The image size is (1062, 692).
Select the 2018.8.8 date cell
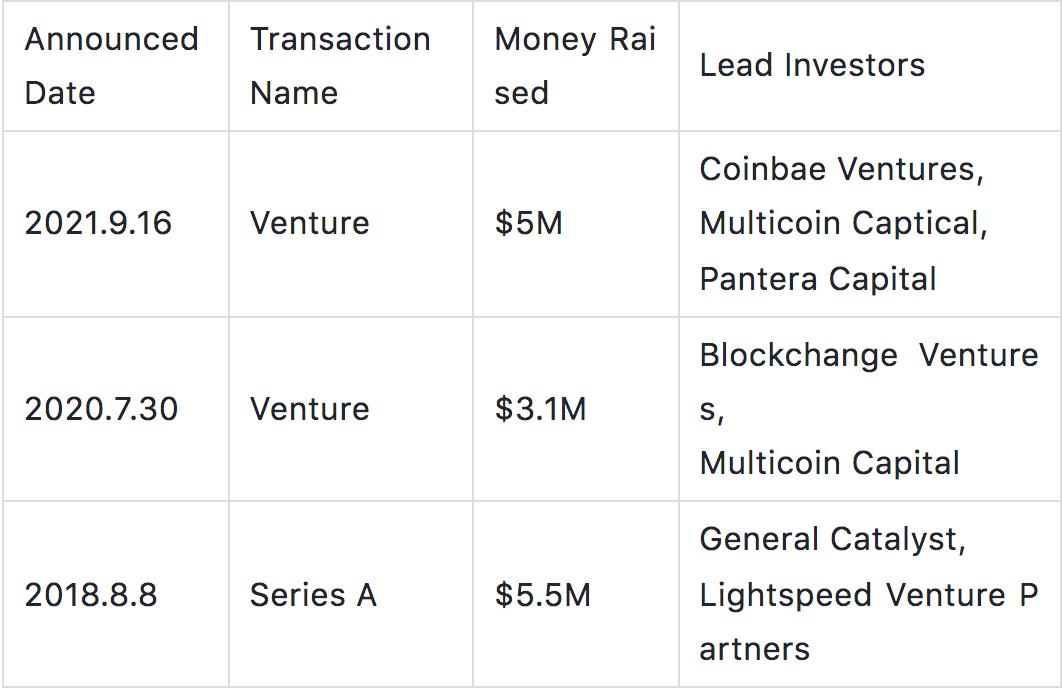pos(91,595)
